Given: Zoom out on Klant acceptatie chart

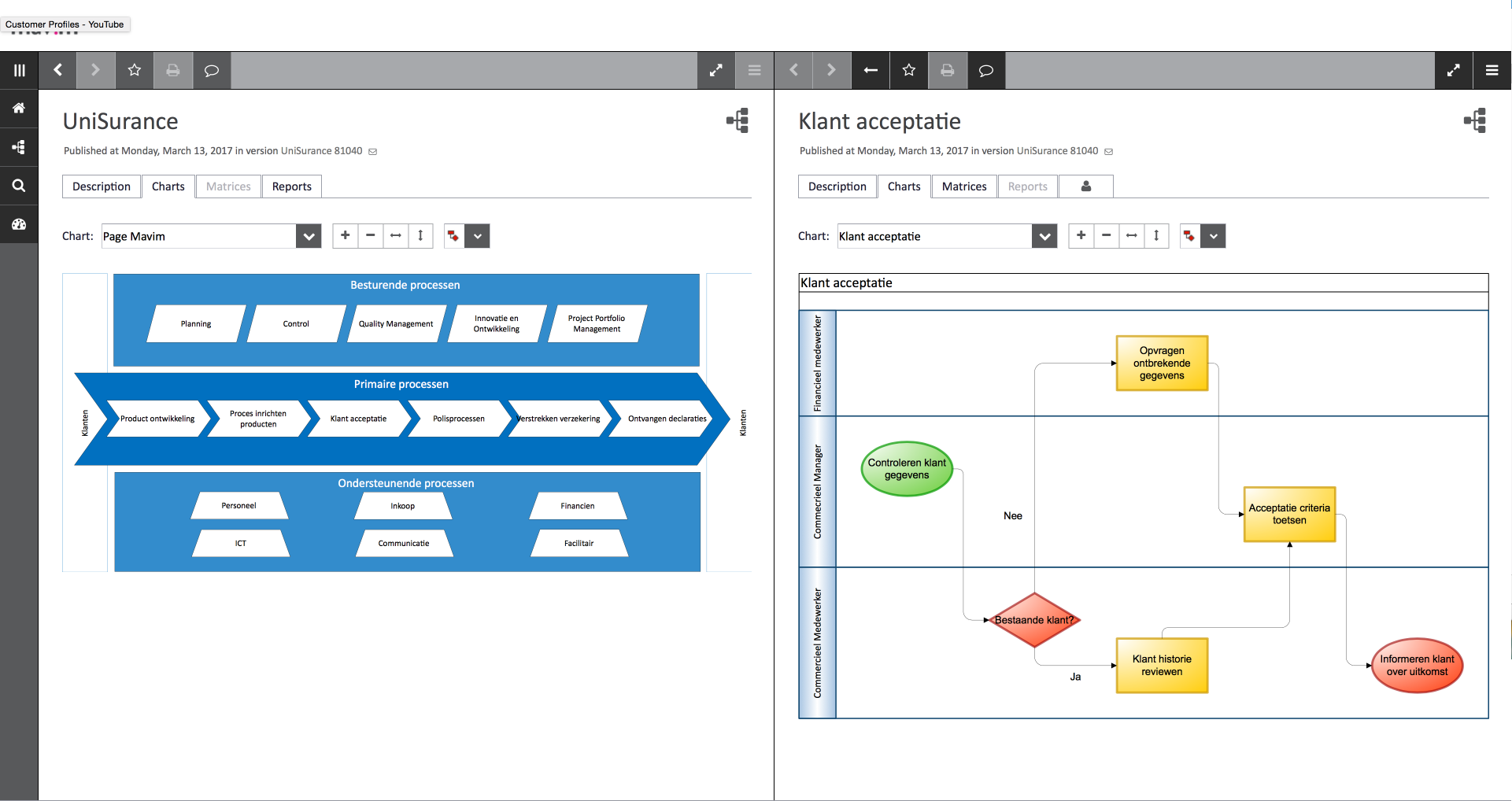Looking at the screenshot, I should click(1107, 236).
